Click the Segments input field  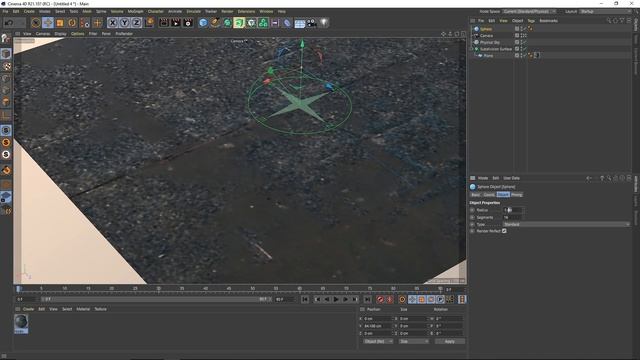(512, 218)
